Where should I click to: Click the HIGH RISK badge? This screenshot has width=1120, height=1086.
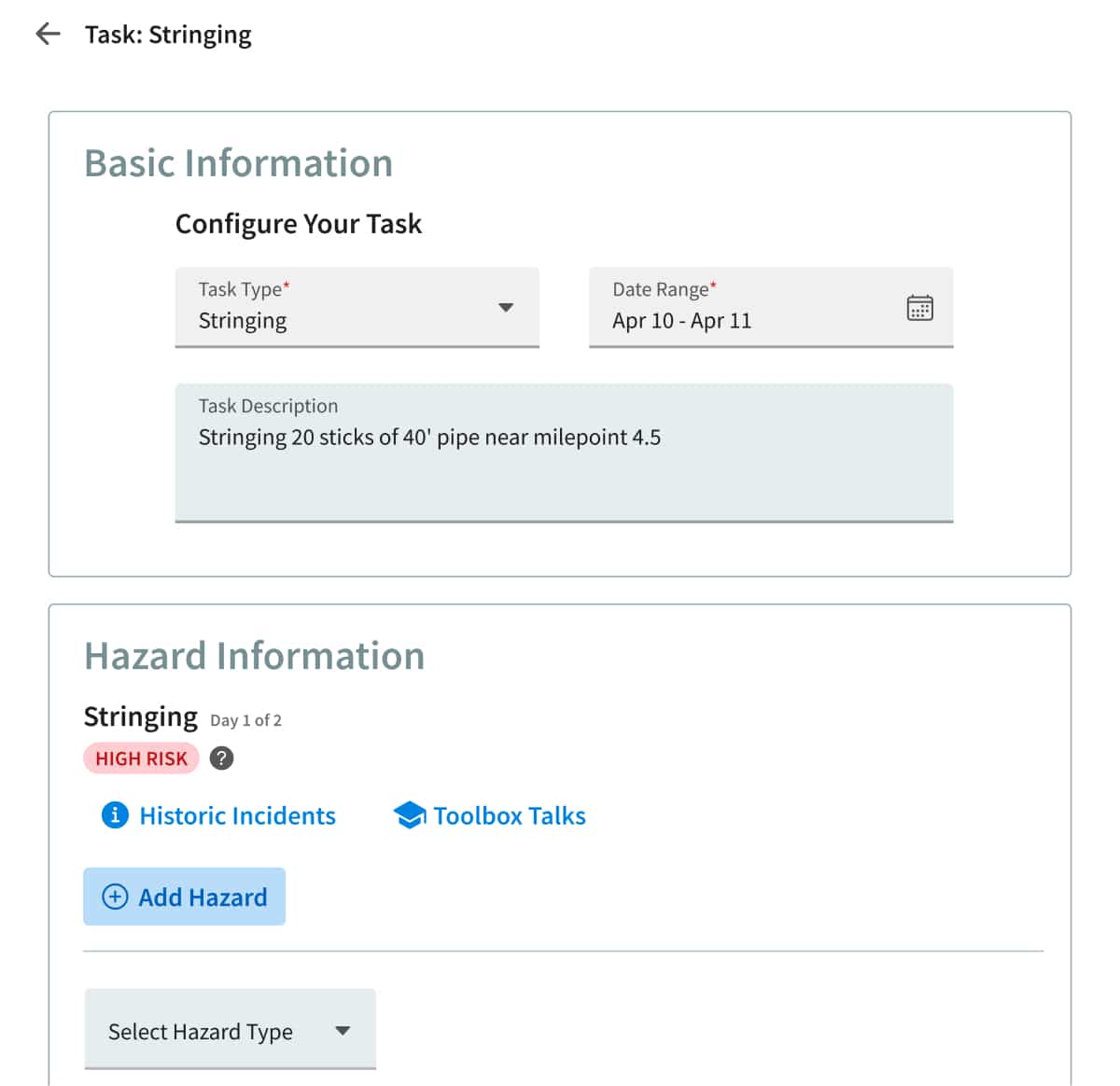[141, 759]
